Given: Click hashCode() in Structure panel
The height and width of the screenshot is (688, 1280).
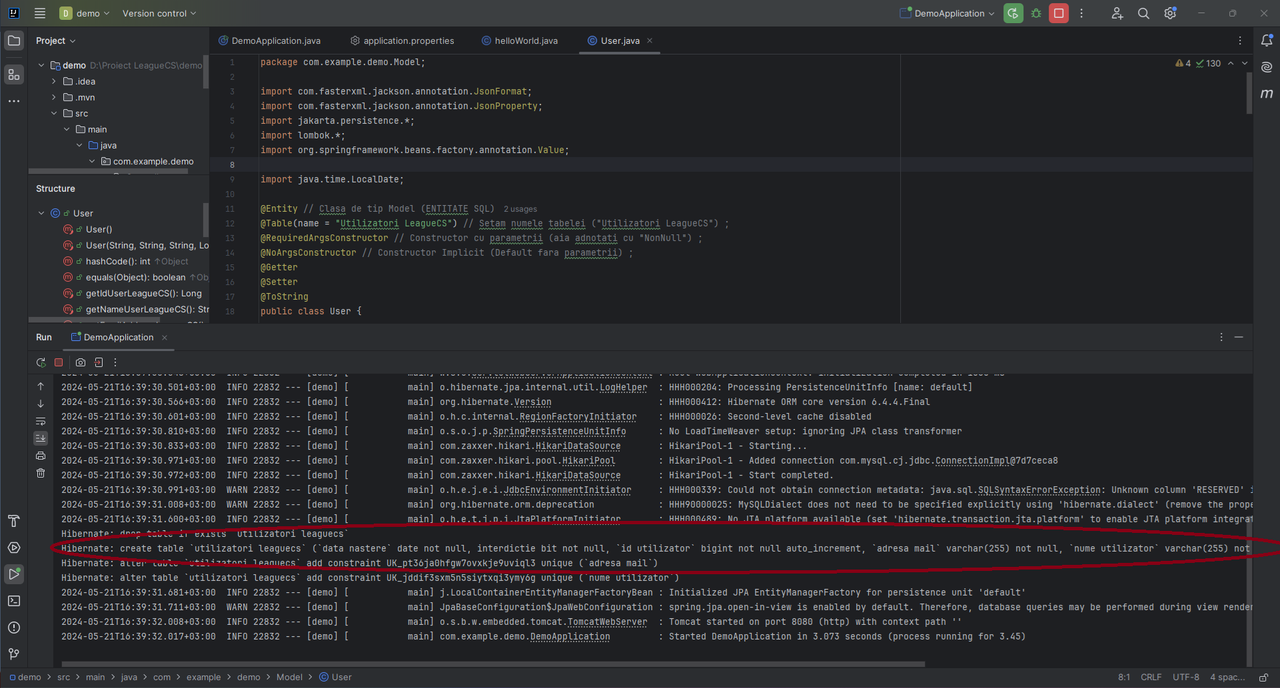Looking at the screenshot, I should [118, 261].
